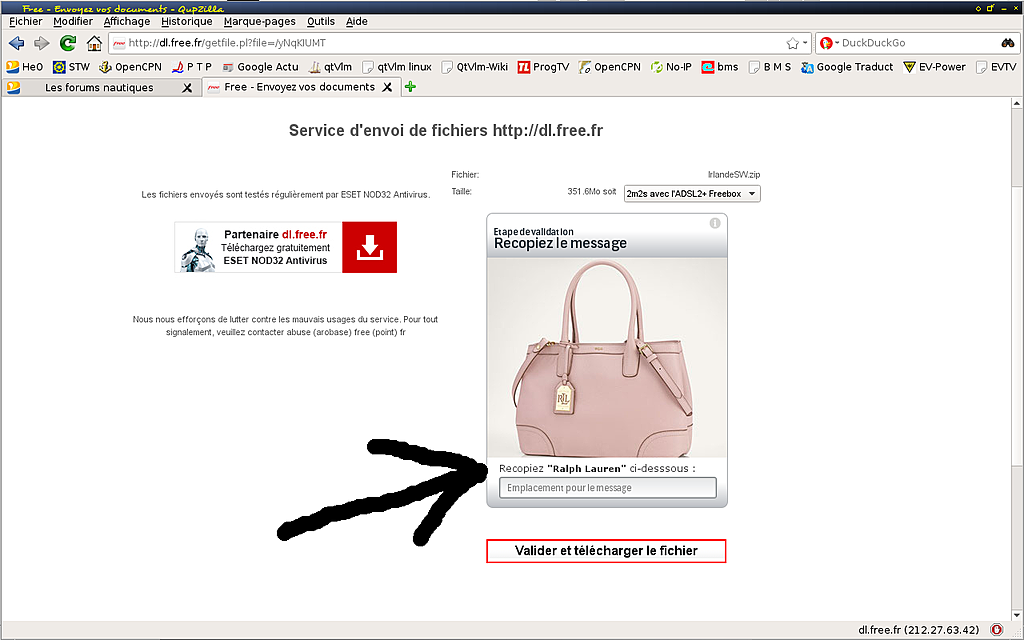Click the red status bar icon

click(x=997, y=630)
